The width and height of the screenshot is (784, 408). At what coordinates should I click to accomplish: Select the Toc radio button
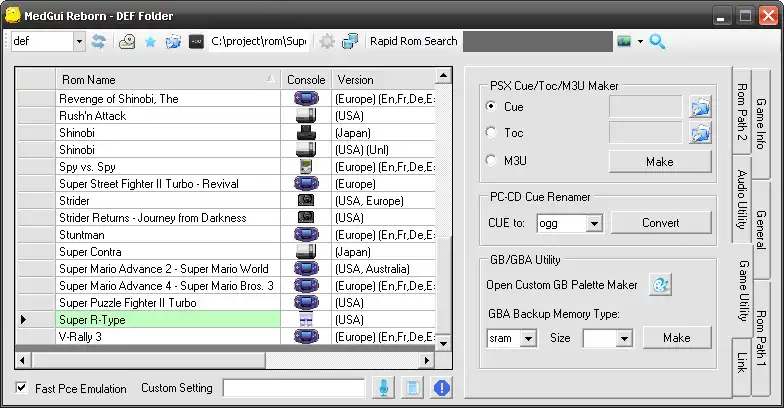(x=491, y=132)
